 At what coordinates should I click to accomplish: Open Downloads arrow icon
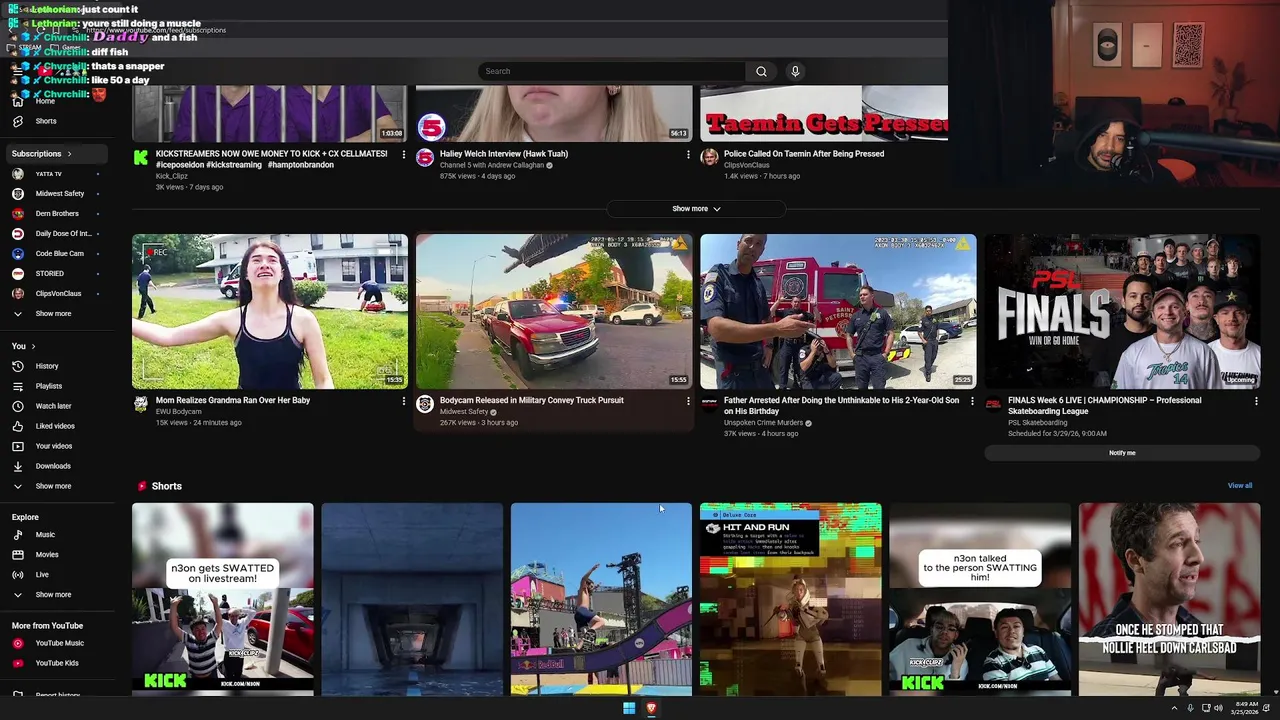click(17, 466)
